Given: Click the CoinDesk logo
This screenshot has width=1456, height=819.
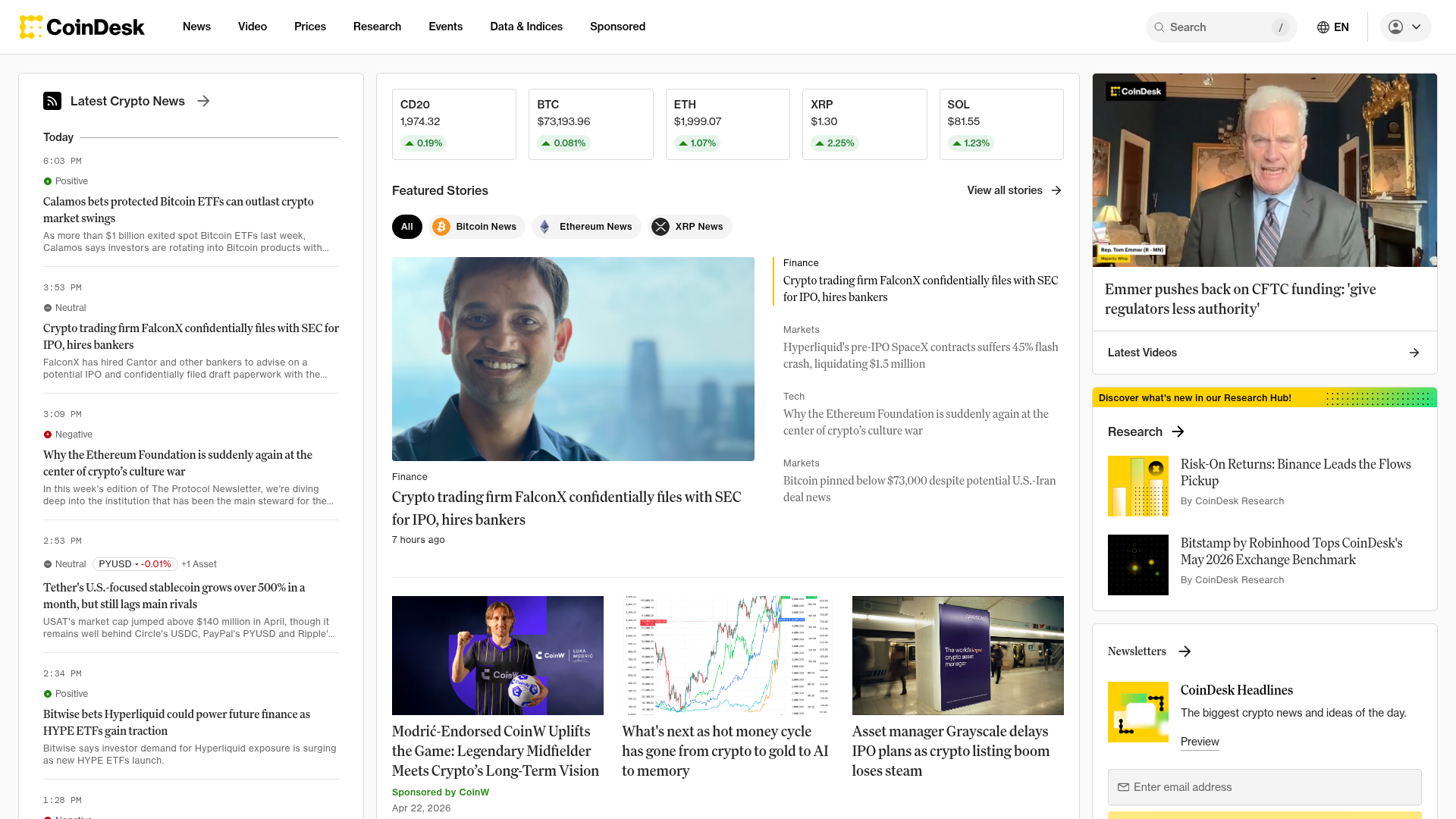Looking at the screenshot, I should click(x=82, y=27).
